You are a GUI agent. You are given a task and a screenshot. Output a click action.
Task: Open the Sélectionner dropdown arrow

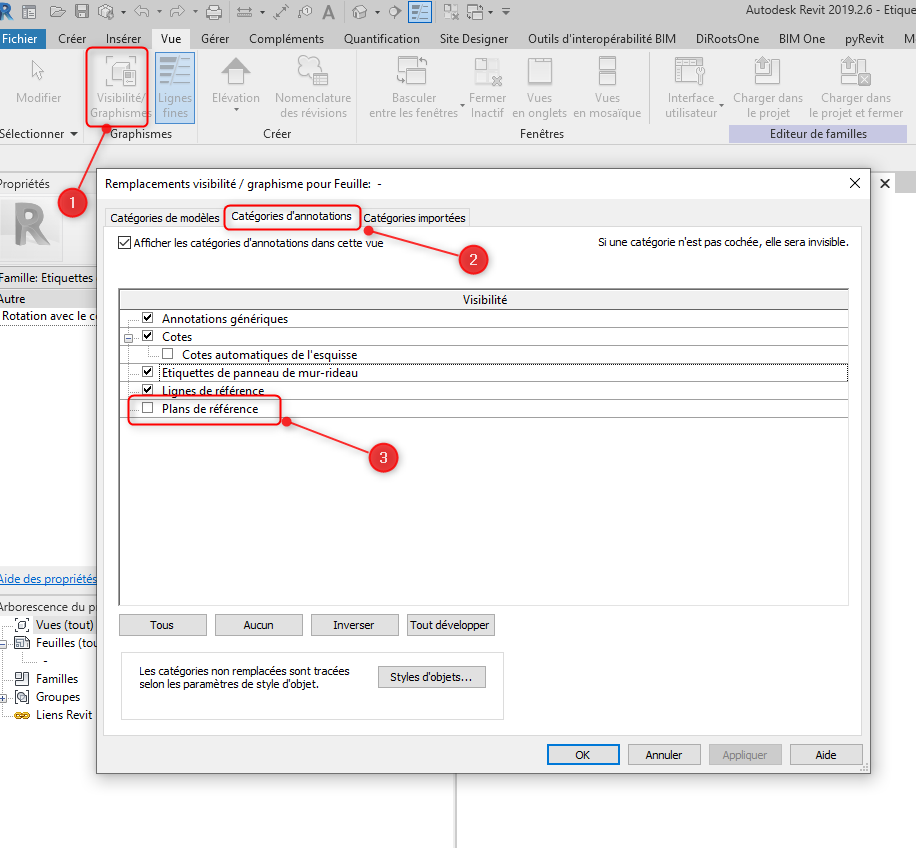[x=73, y=134]
